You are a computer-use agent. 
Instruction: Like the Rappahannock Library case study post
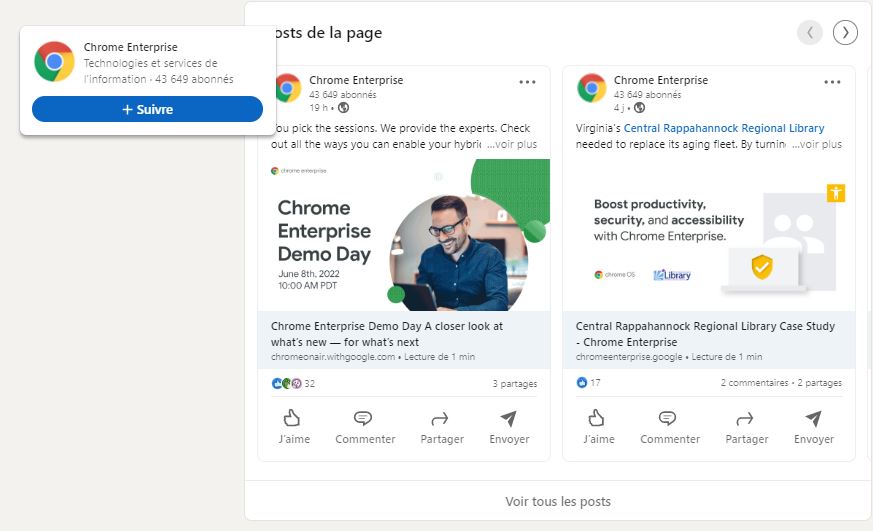pyautogui.click(x=598, y=427)
